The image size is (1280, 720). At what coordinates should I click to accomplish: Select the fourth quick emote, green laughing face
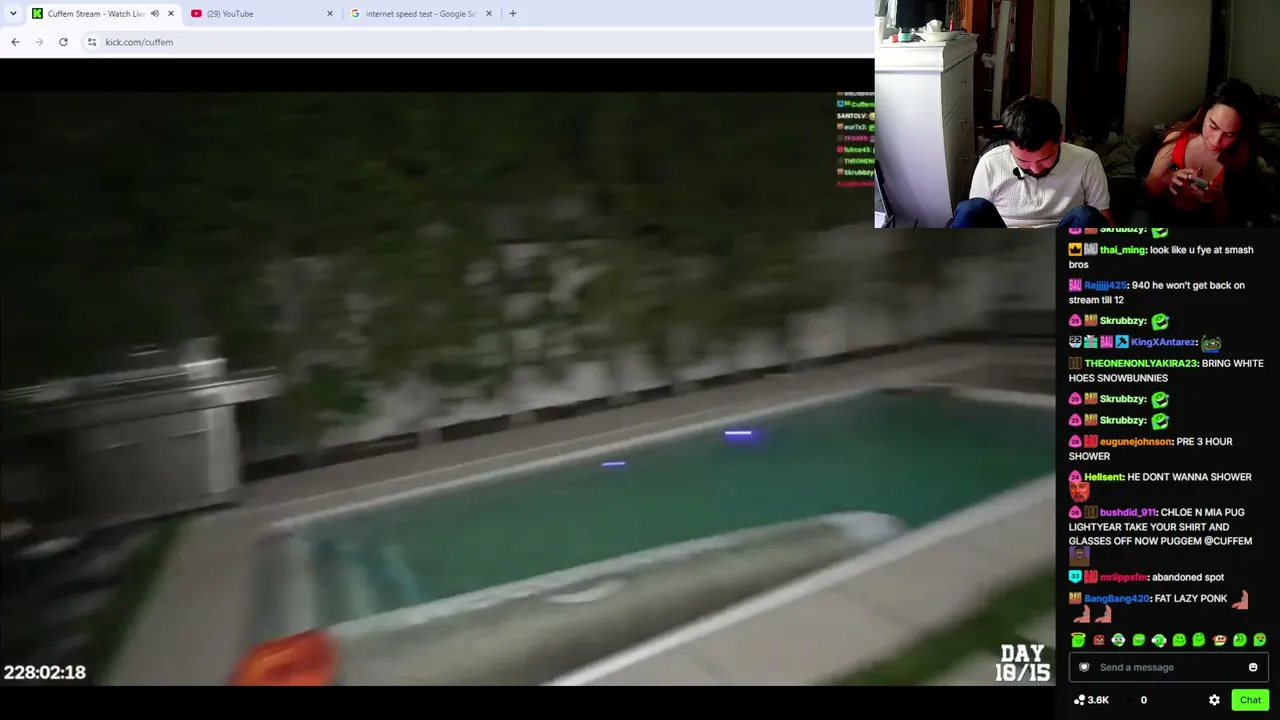tap(1139, 640)
